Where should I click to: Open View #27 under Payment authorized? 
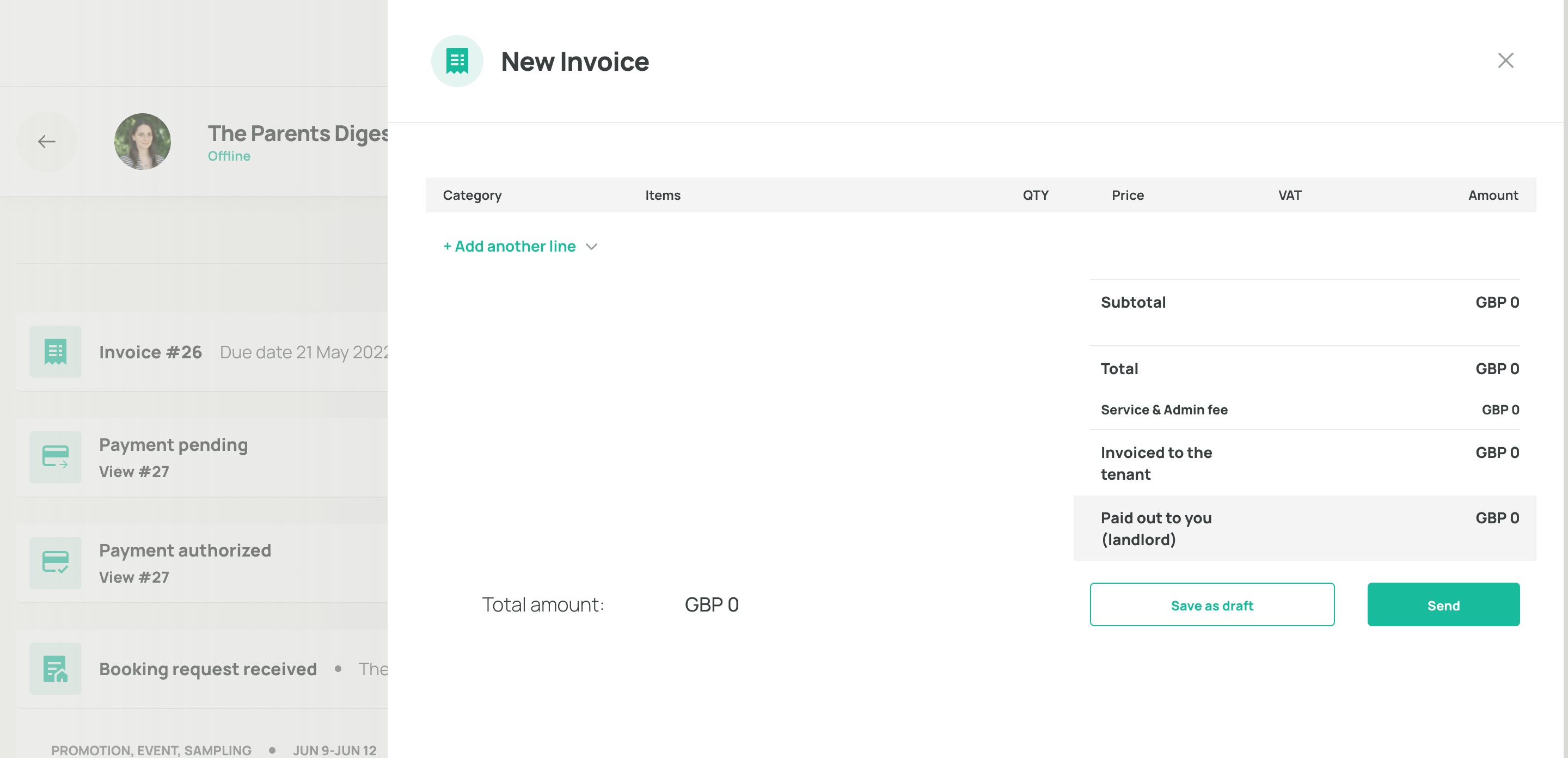pos(134,577)
